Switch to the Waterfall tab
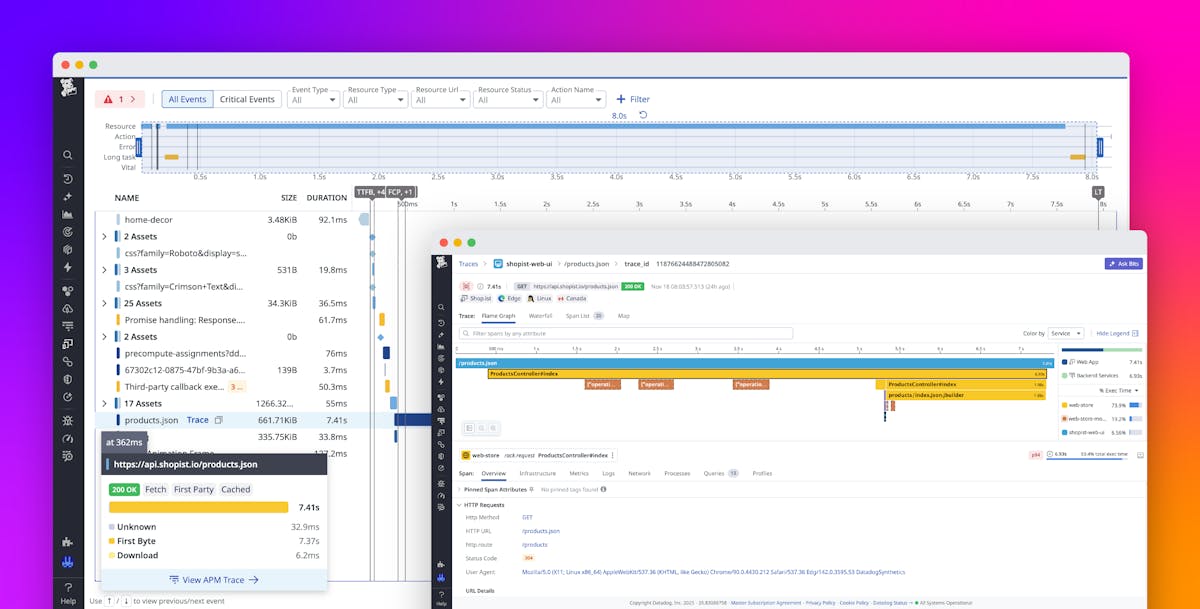This screenshot has width=1200, height=609. click(540, 315)
